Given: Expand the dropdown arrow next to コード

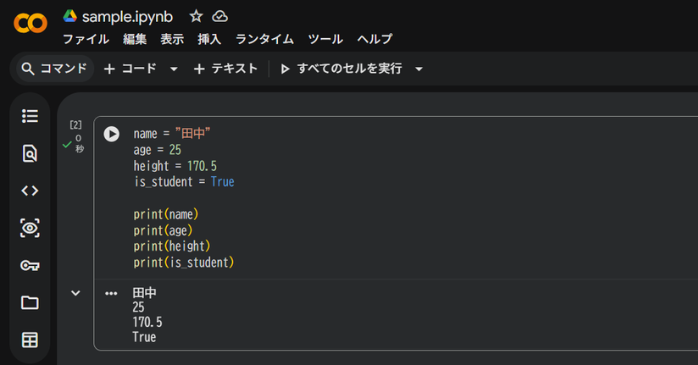Looking at the screenshot, I should [174, 69].
